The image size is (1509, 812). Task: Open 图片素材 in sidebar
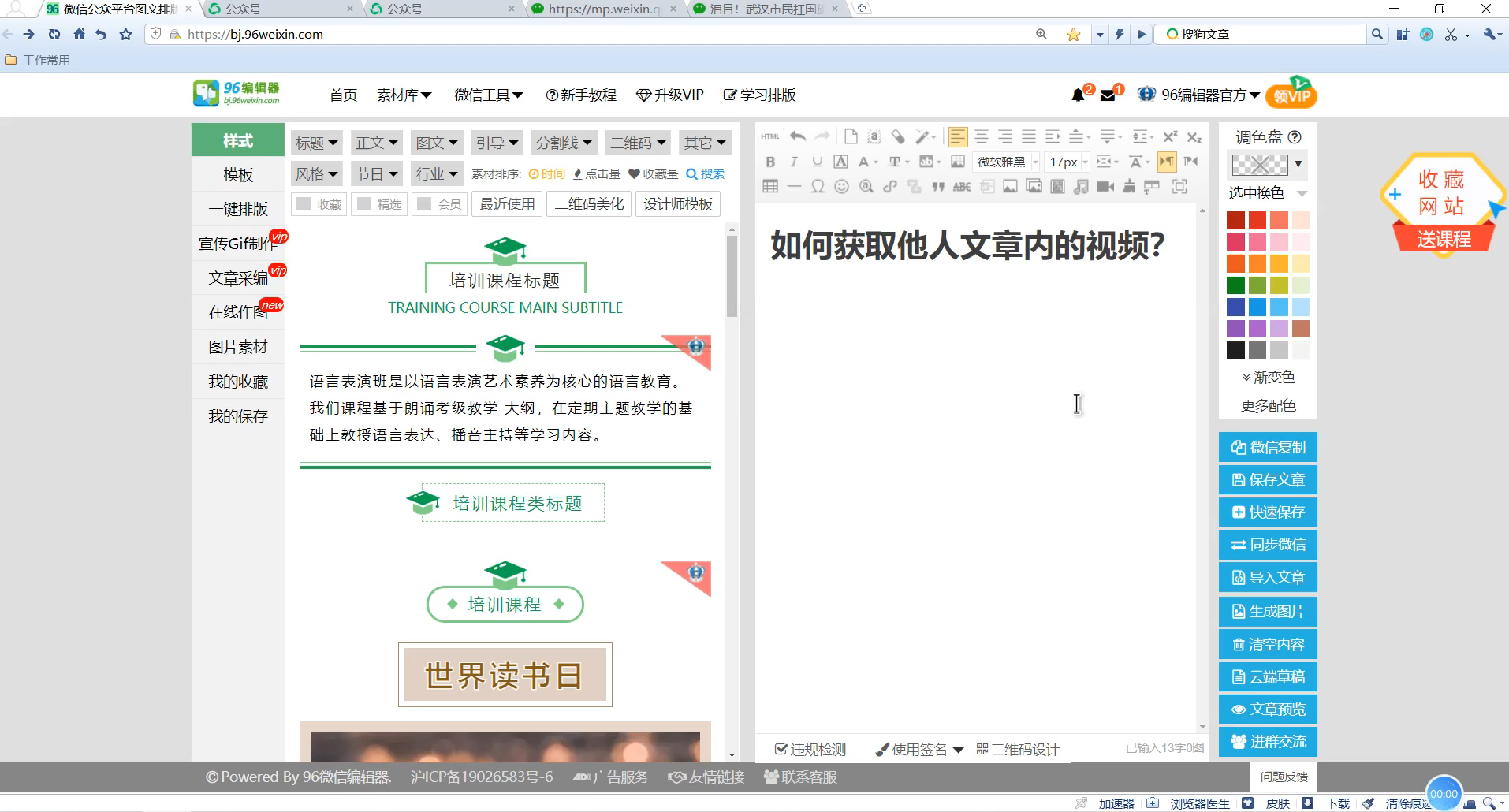(238, 347)
